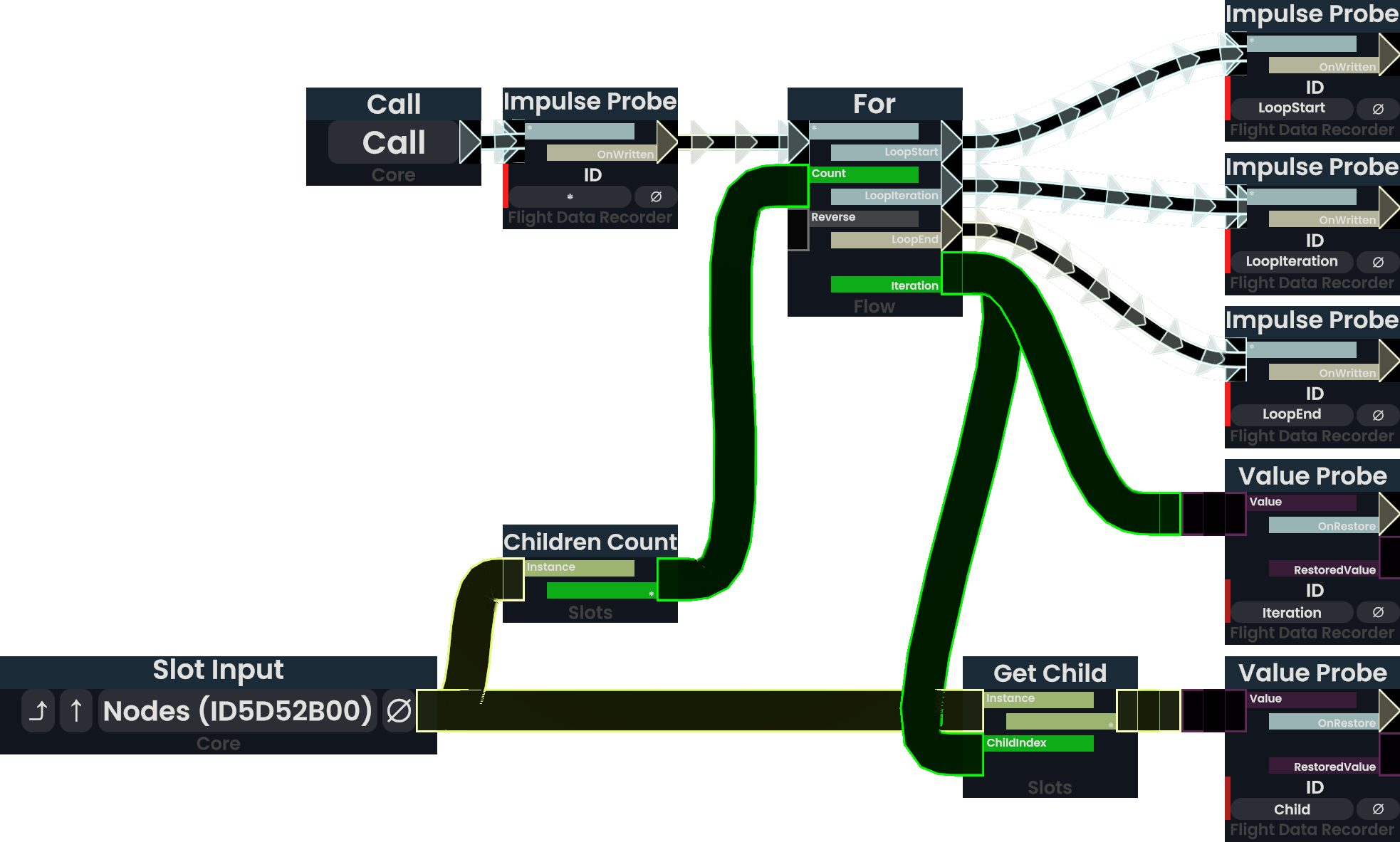
Task: Click the Call node impulse output arrow
Action: 469,142
